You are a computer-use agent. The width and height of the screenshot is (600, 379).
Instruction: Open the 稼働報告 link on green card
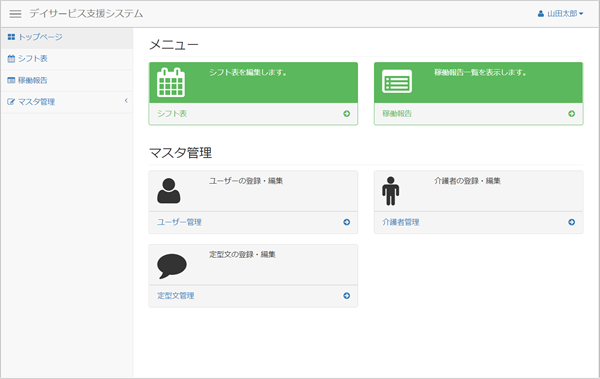pos(397,114)
